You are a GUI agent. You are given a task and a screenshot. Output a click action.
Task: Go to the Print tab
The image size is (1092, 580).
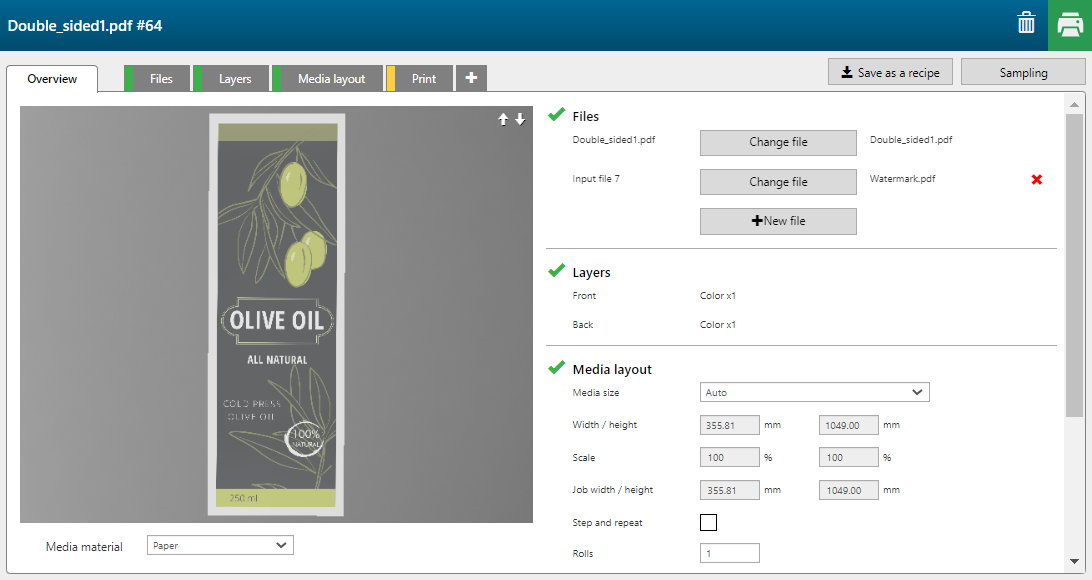tap(423, 79)
